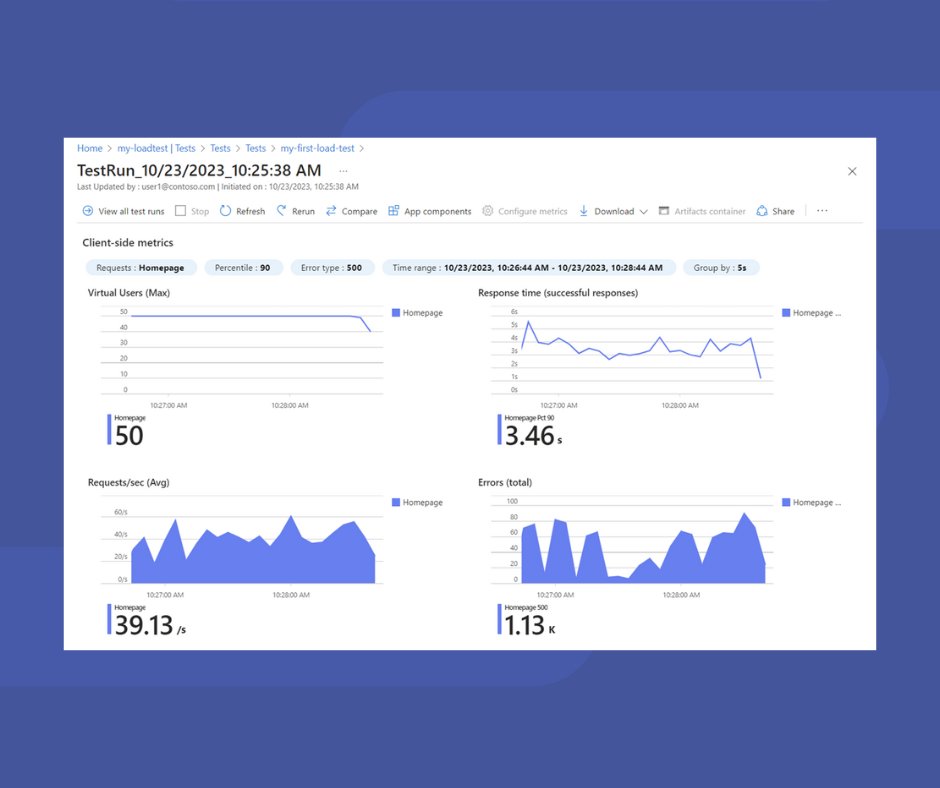Viewport: 940px width, 788px height.
Task: Click the Refresh icon
Action: coord(227,211)
